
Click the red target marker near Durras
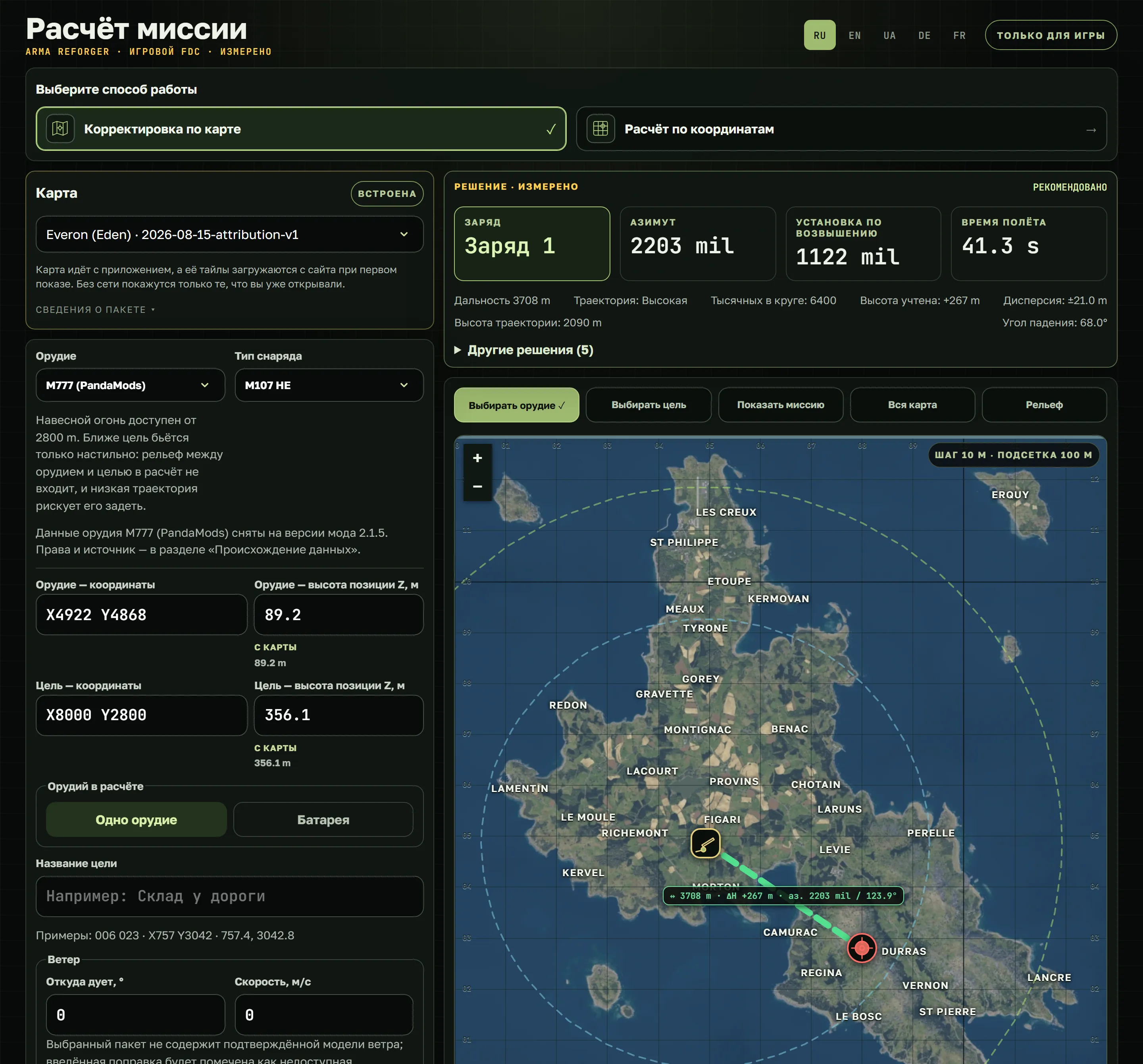pos(861,948)
